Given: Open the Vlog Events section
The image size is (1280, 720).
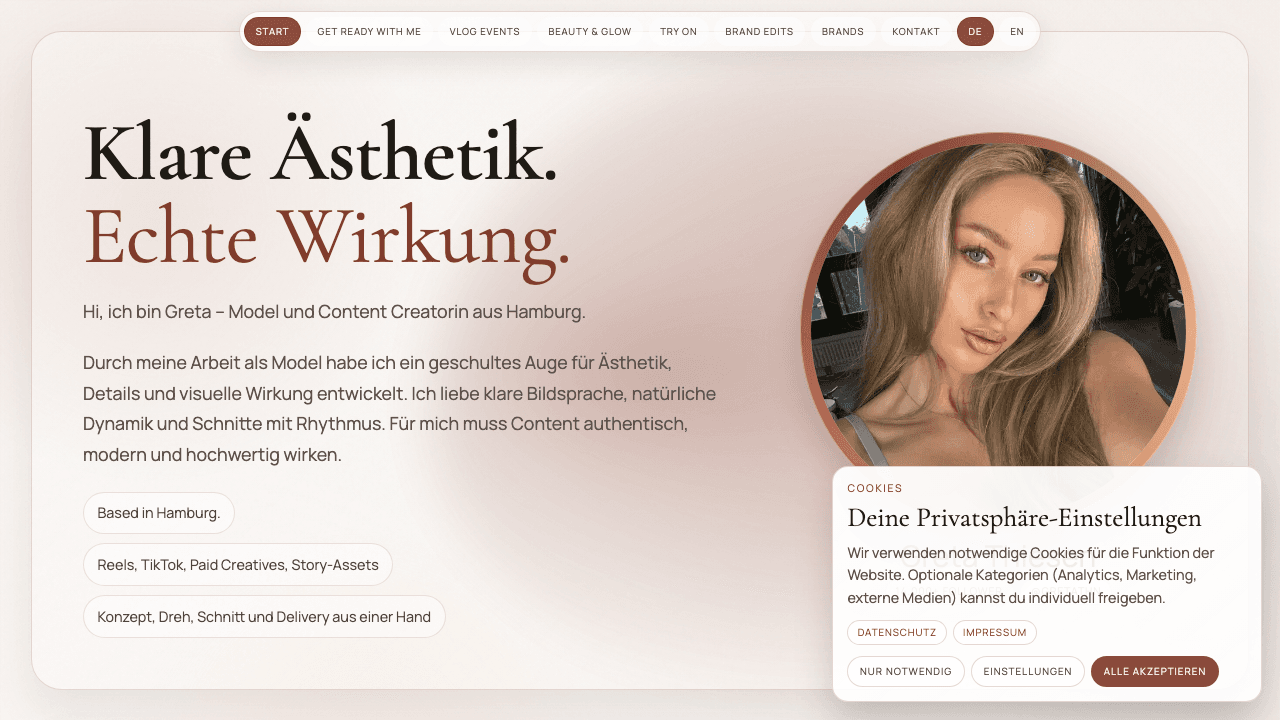Looking at the screenshot, I should click(485, 32).
